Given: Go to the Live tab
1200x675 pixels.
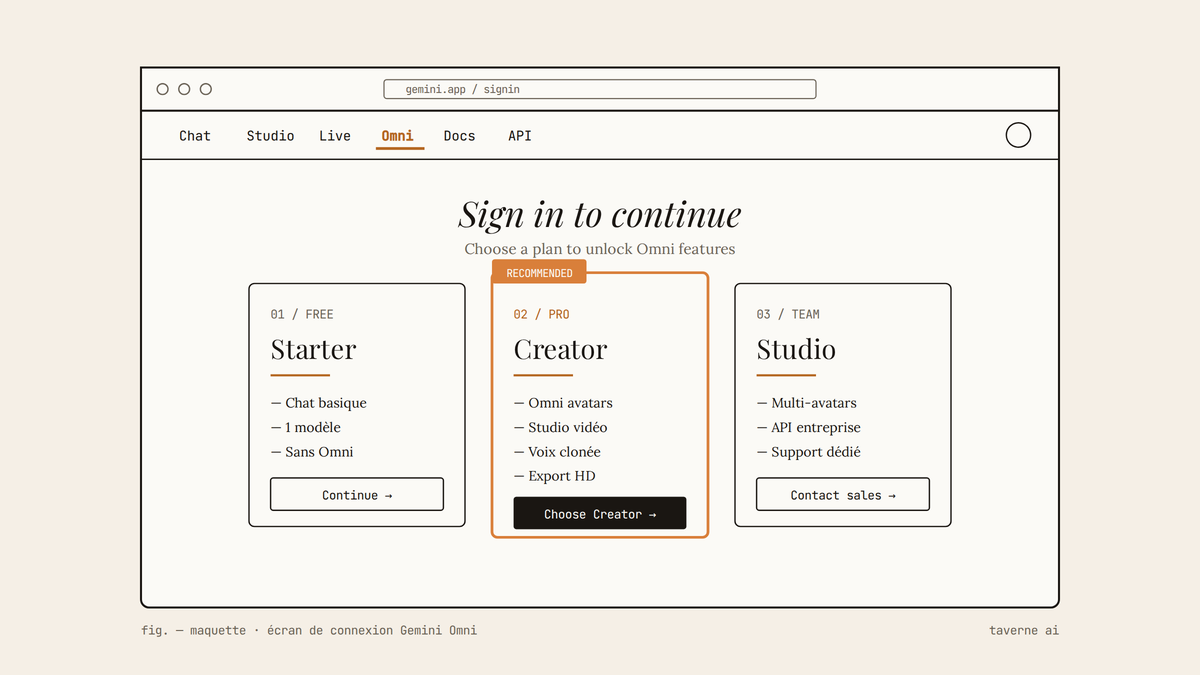Looking at the screenshot, I should coord(335,136).
